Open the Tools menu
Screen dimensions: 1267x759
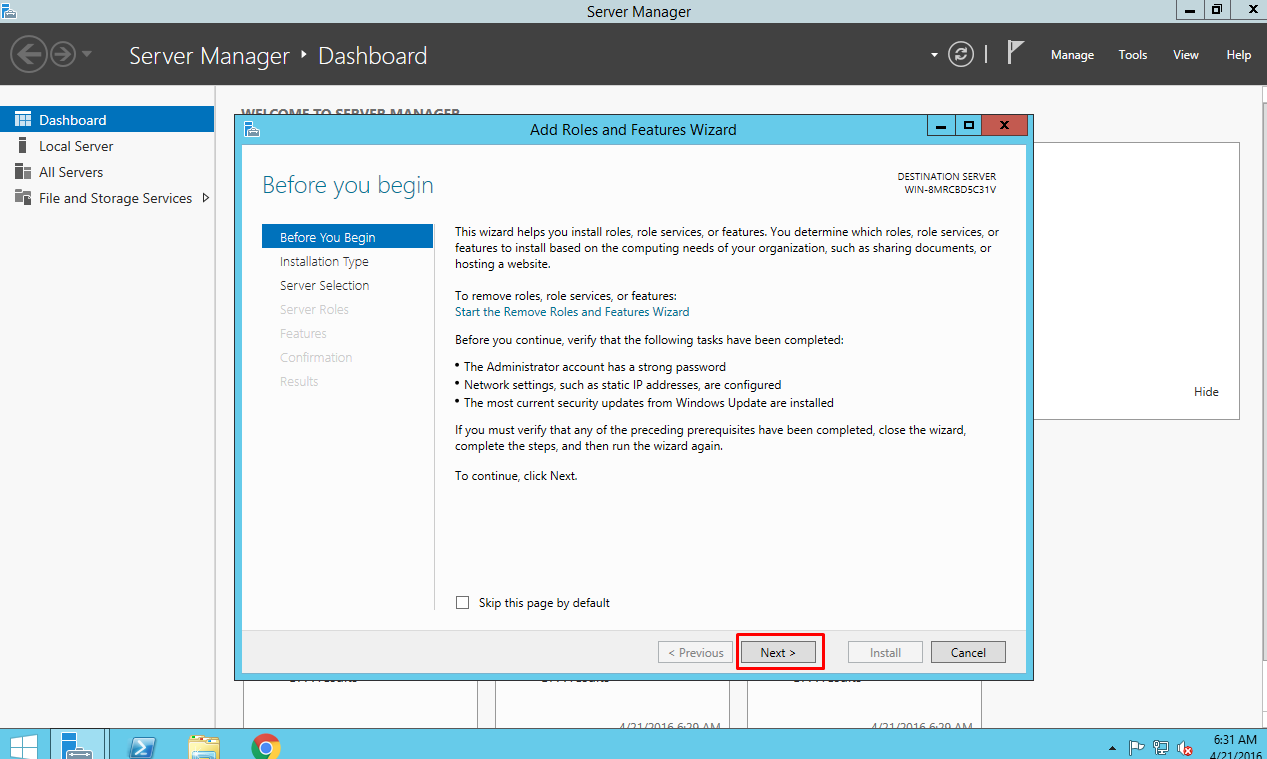(x=1133, y=55)
